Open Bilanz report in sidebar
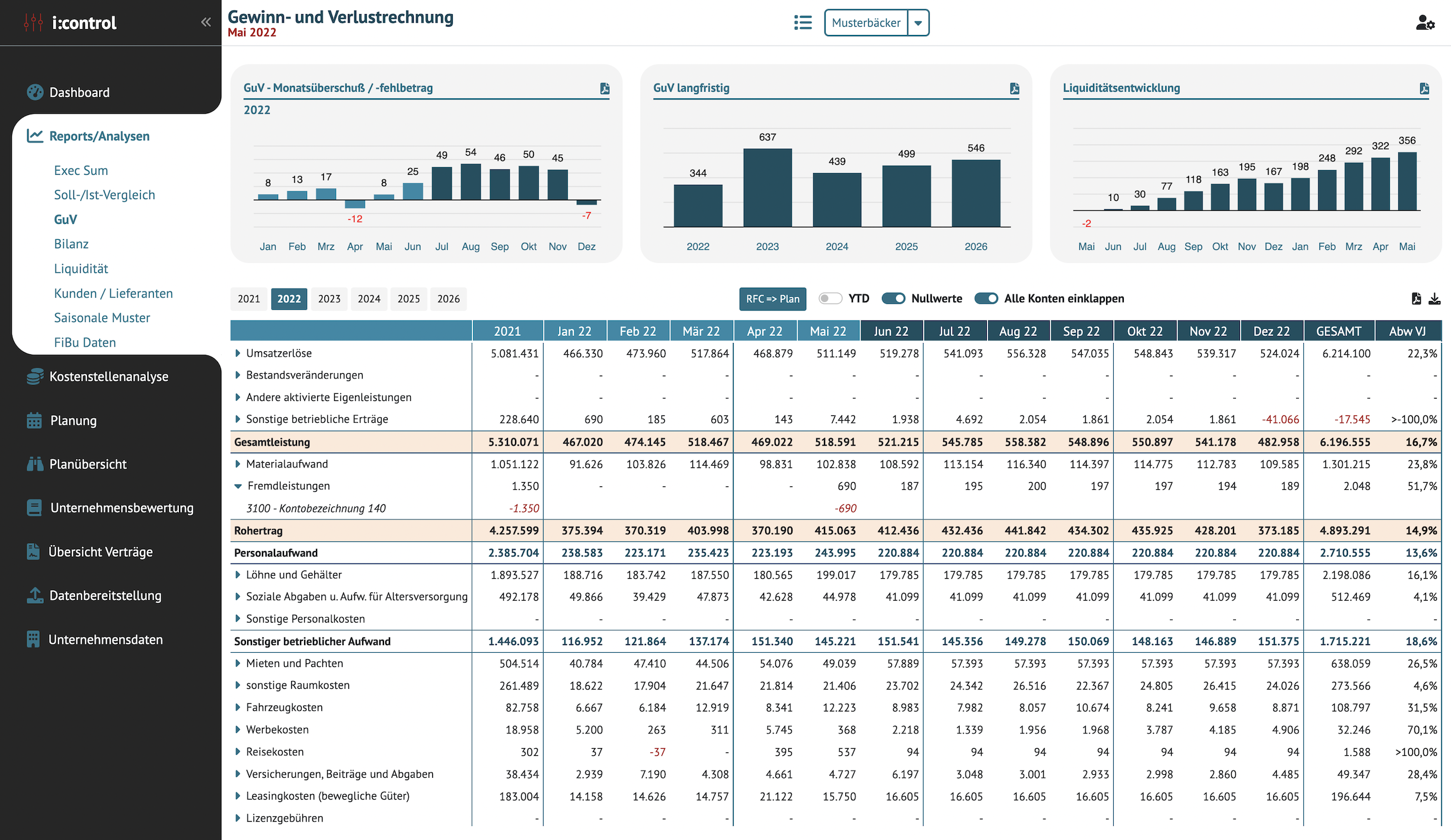 click(71, 244)
